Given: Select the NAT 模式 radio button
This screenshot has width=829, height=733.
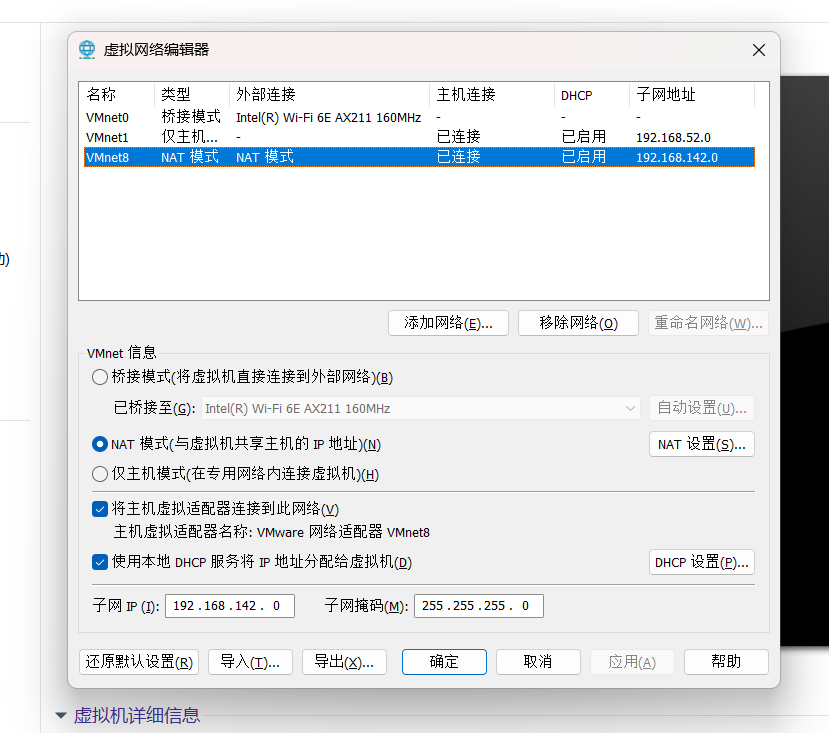Looking at the screenshot, I should (x=100, y=444).
